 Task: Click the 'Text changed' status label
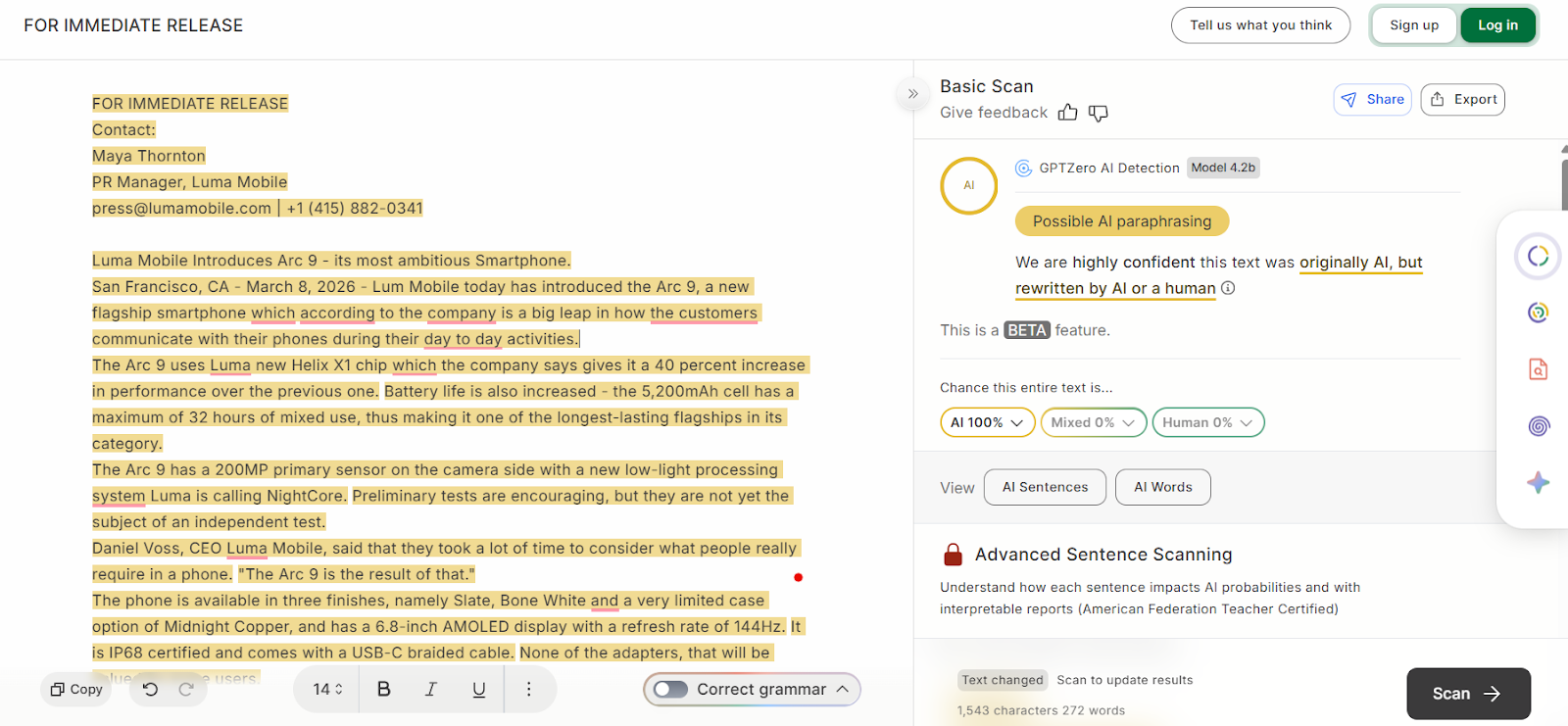(1003, 680)
